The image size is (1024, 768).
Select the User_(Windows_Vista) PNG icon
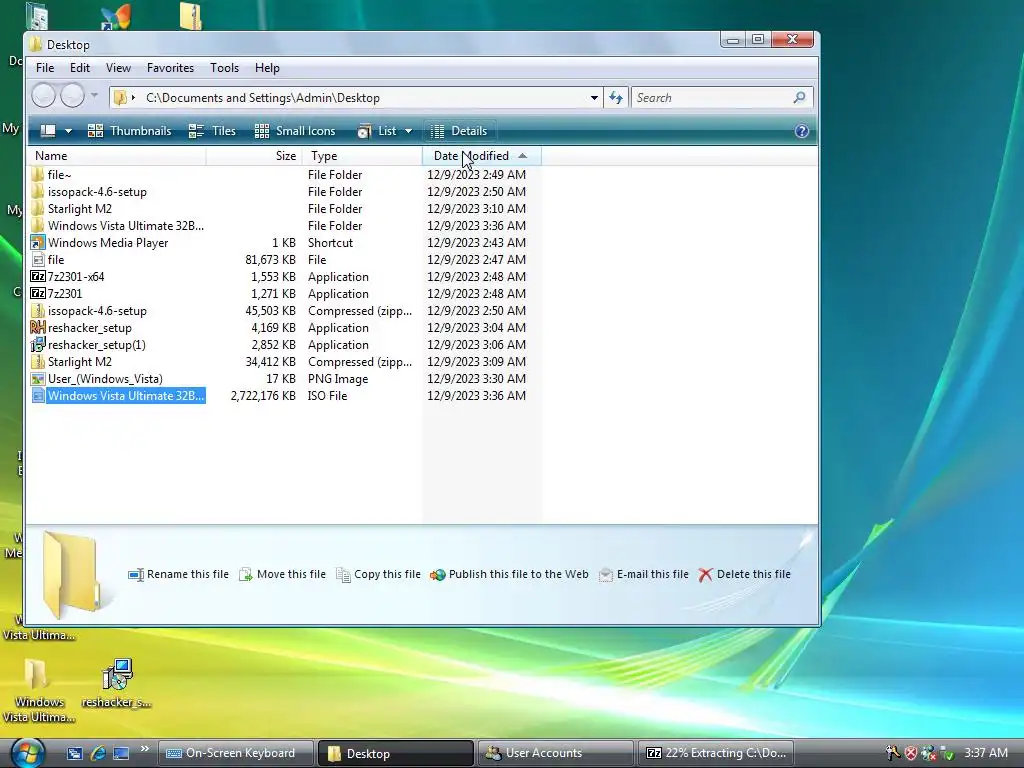point(38,379)
